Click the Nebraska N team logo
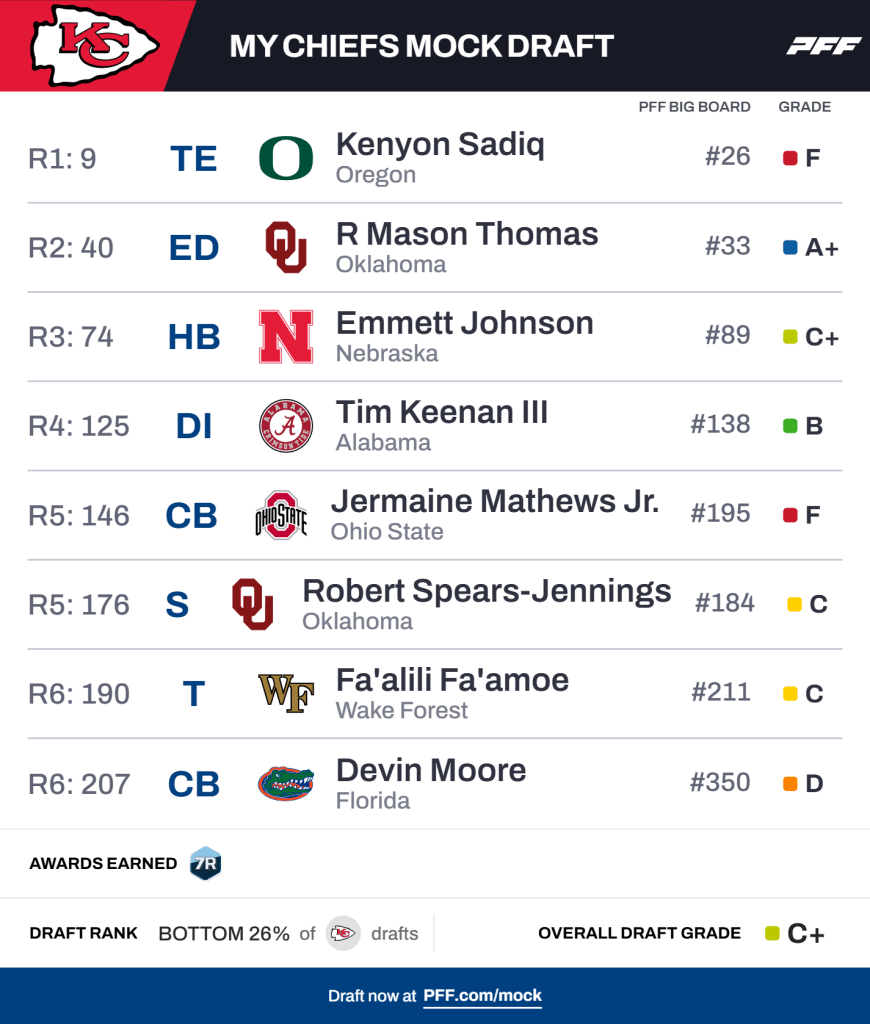This screenshot has height=1024, width=870. pyautogui.click(x=286, y=337)
